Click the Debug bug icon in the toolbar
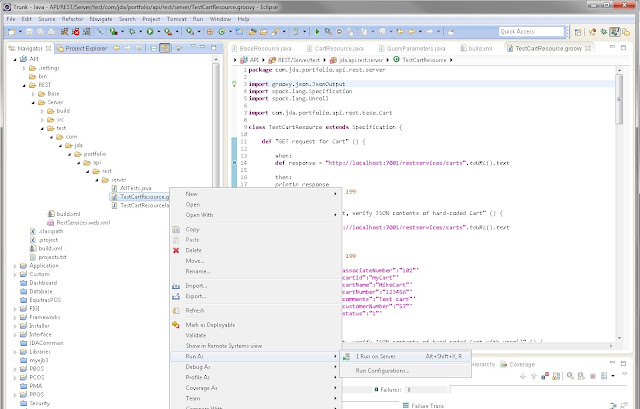This screenshot has width=640, height=409. tap(132, 31)
